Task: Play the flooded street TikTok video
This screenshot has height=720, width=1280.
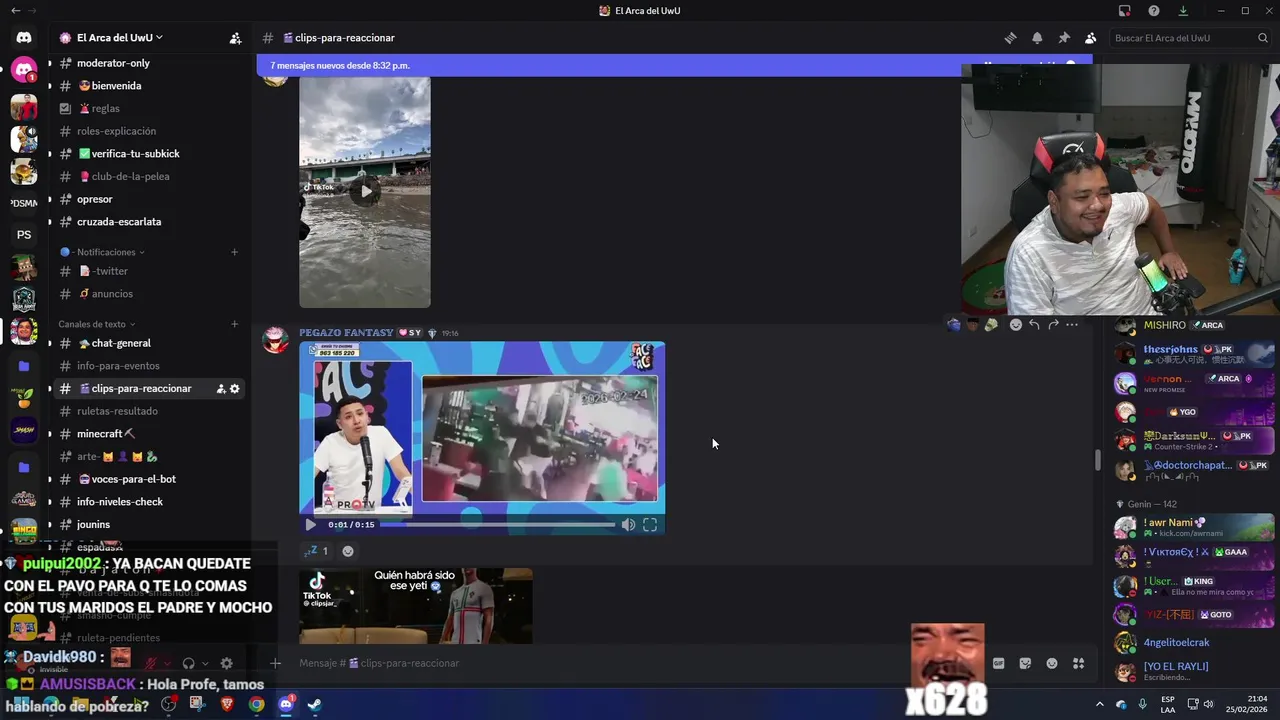Action: (365, 191)
